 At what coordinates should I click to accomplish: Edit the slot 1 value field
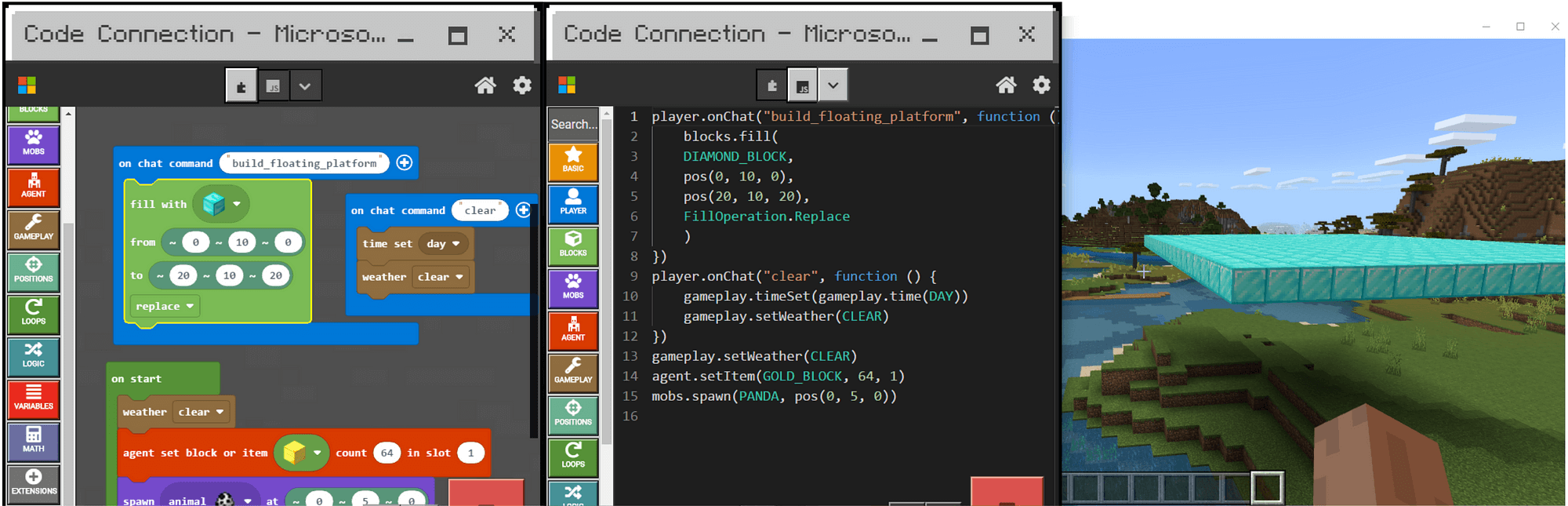coord(470,453)
